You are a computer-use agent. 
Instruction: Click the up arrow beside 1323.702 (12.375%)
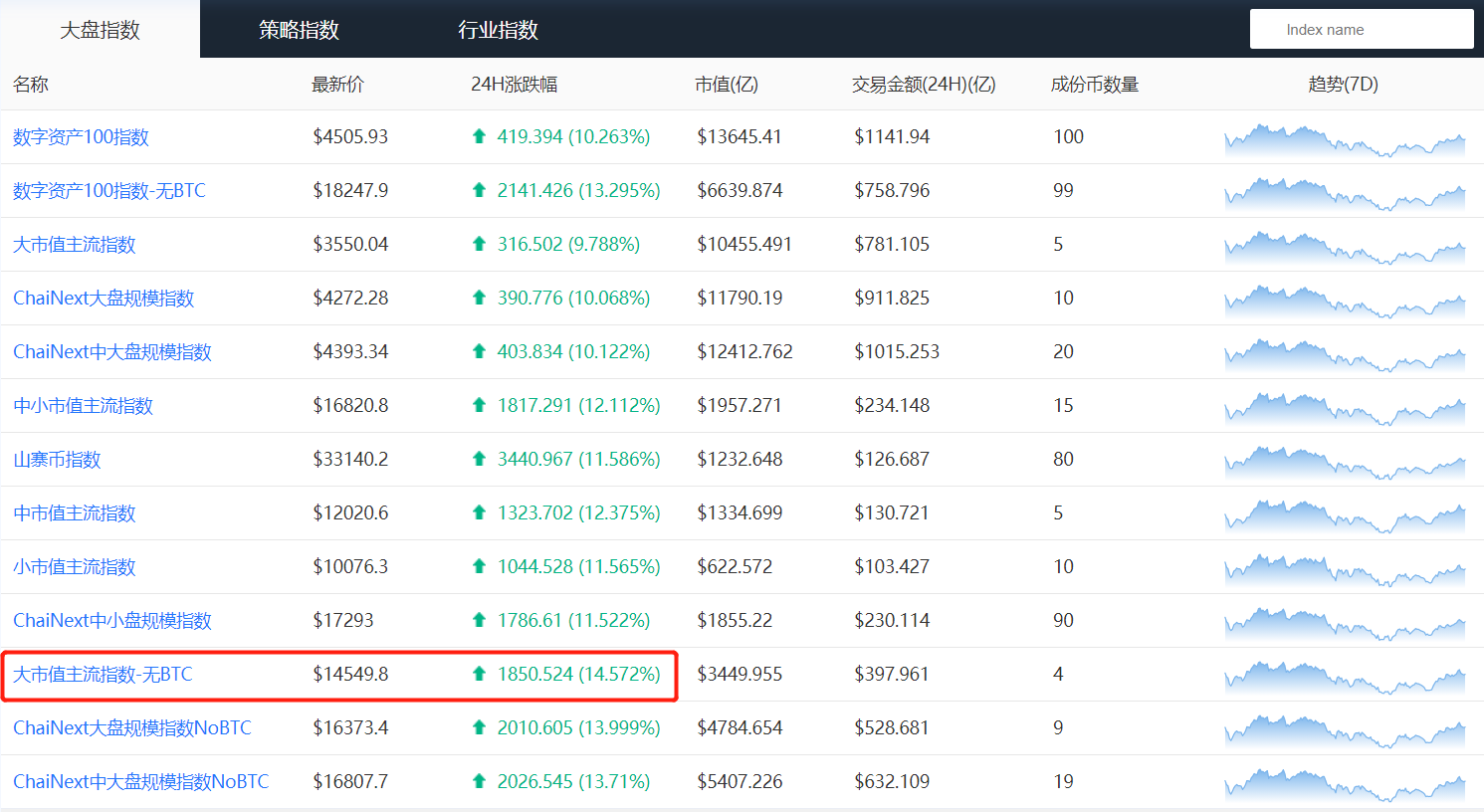[479, 512]
